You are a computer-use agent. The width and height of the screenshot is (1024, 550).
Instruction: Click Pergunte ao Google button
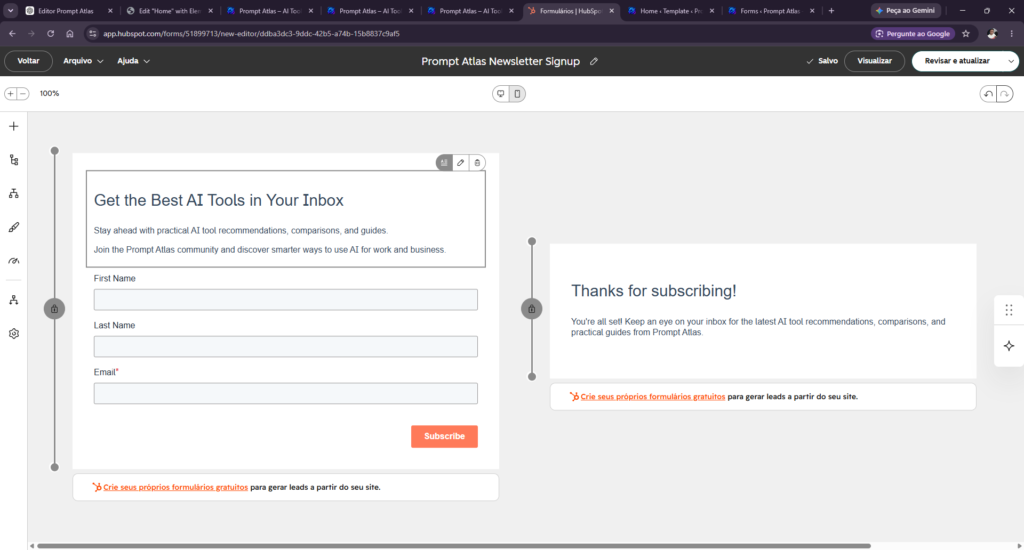tap(913, 33)
